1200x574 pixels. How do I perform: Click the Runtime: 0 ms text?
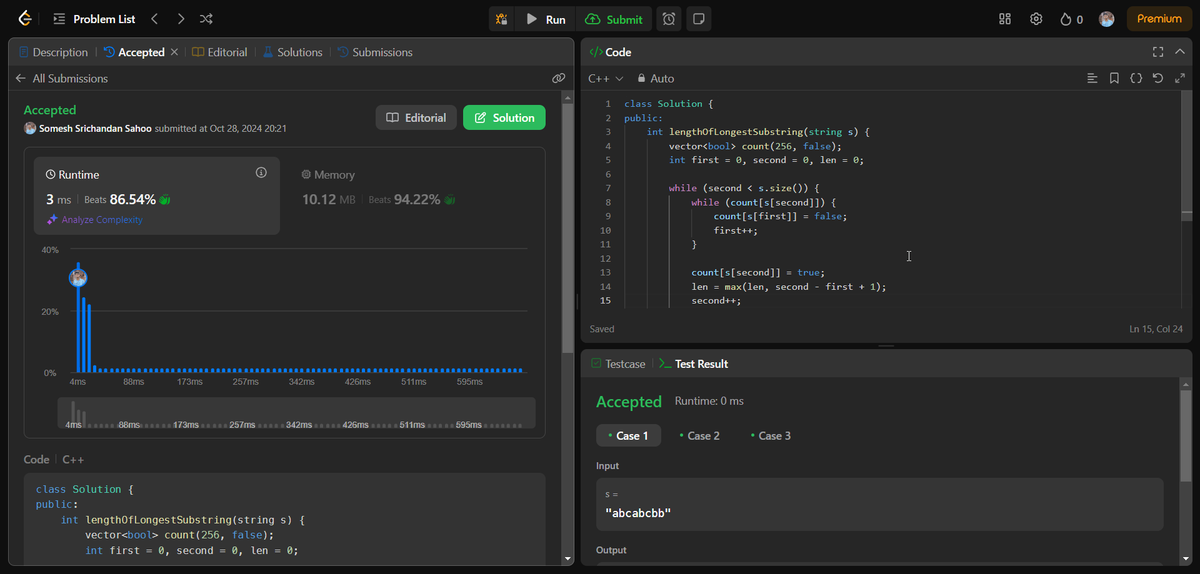[709, 401]
